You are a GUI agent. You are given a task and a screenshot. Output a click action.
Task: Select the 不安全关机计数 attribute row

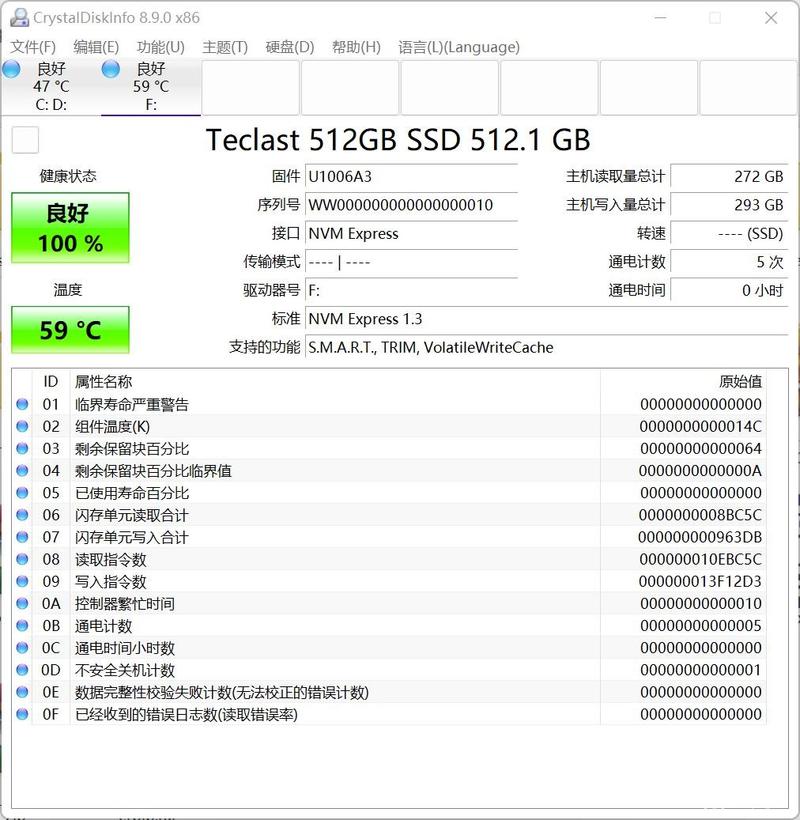(x=389, y=670)
